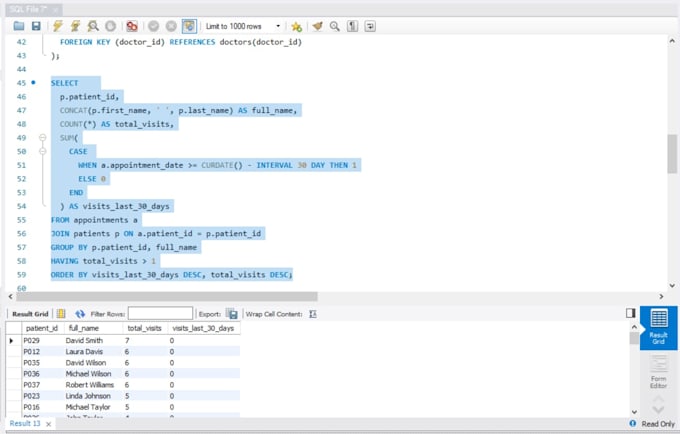Click the horizontal scrollbar thumb of the editor
Screen dimensions: 680x434
[167, 296]
